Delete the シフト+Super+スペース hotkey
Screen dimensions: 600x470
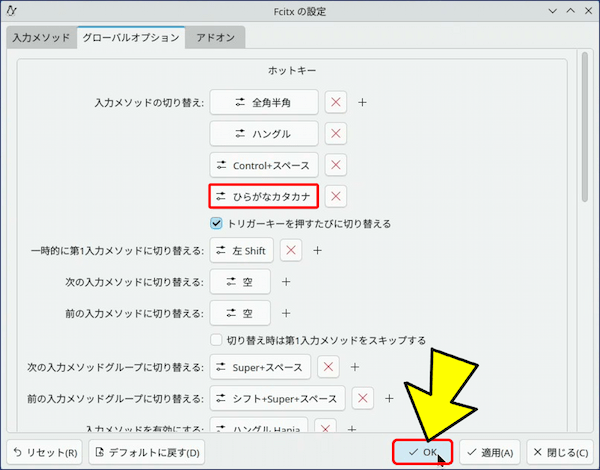[x=363, y=398]
